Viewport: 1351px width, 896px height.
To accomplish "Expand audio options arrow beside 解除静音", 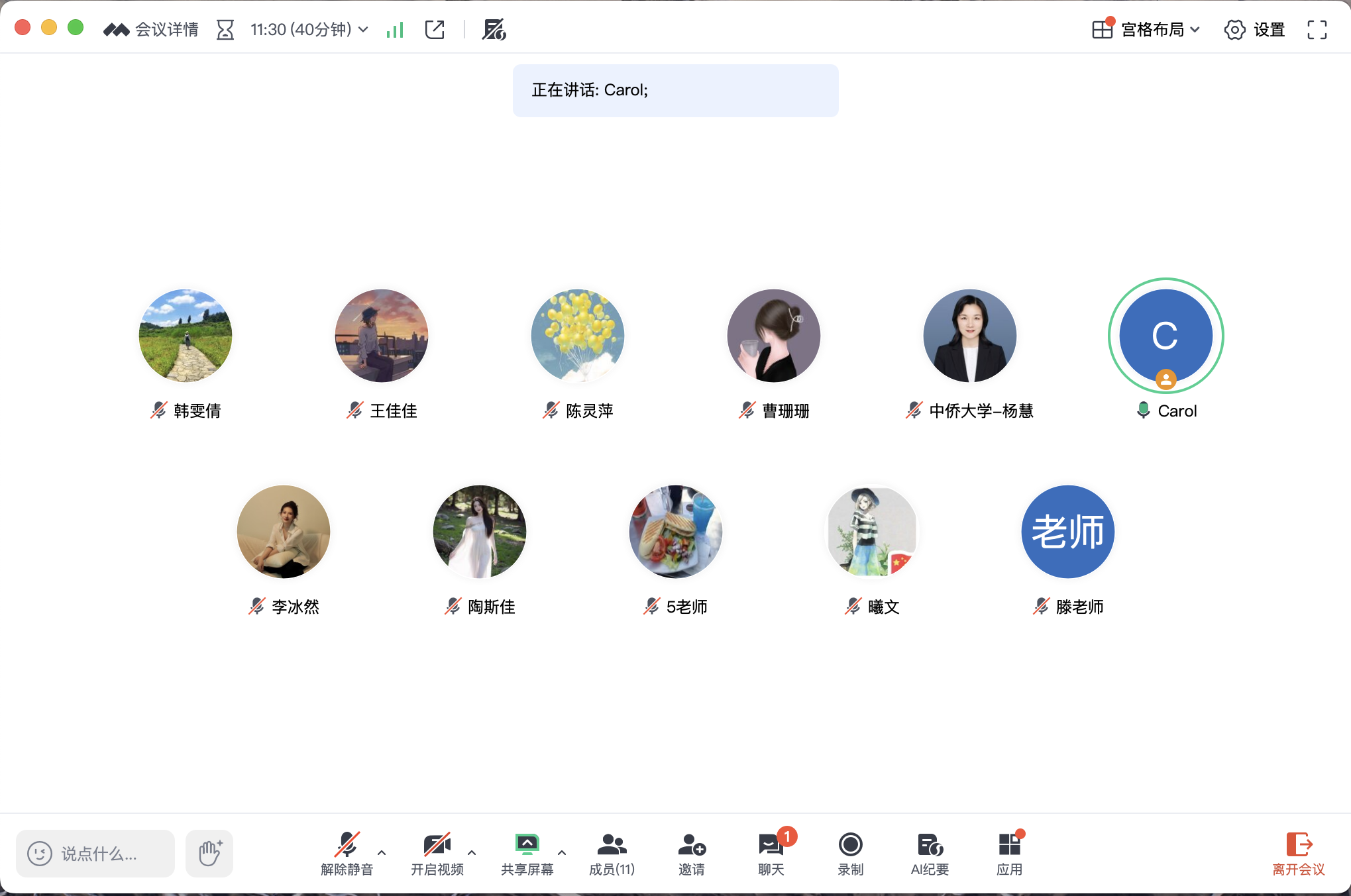I will 382,852.
